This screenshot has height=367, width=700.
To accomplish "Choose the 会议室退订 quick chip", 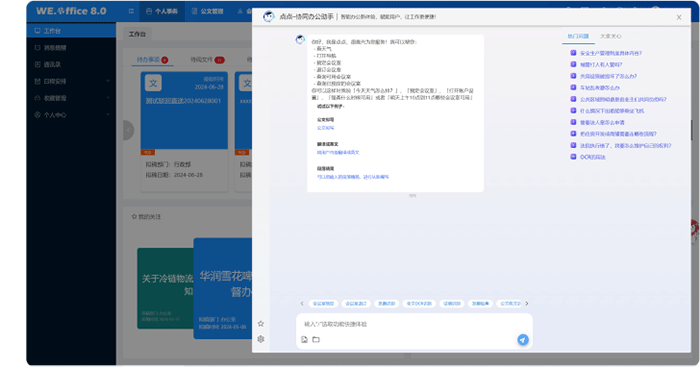I will click(356, 304).
